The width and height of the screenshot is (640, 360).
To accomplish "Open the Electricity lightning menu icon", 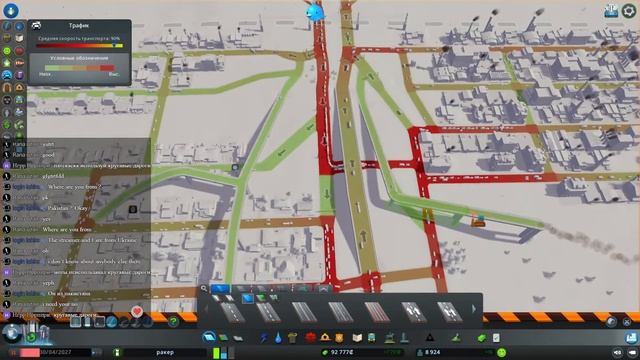I will pos(264,338).
